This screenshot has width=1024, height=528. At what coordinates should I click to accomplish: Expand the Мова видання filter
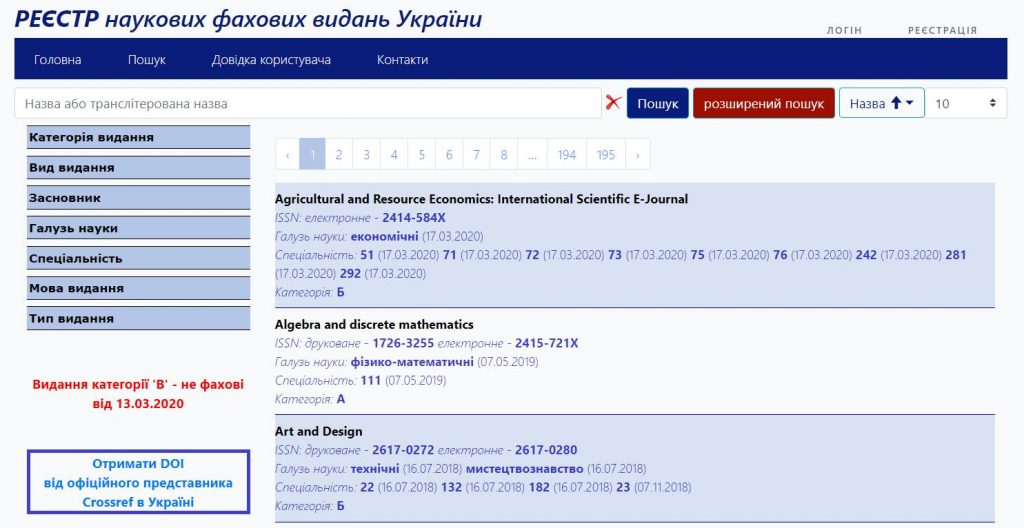[x=138, y=288]
